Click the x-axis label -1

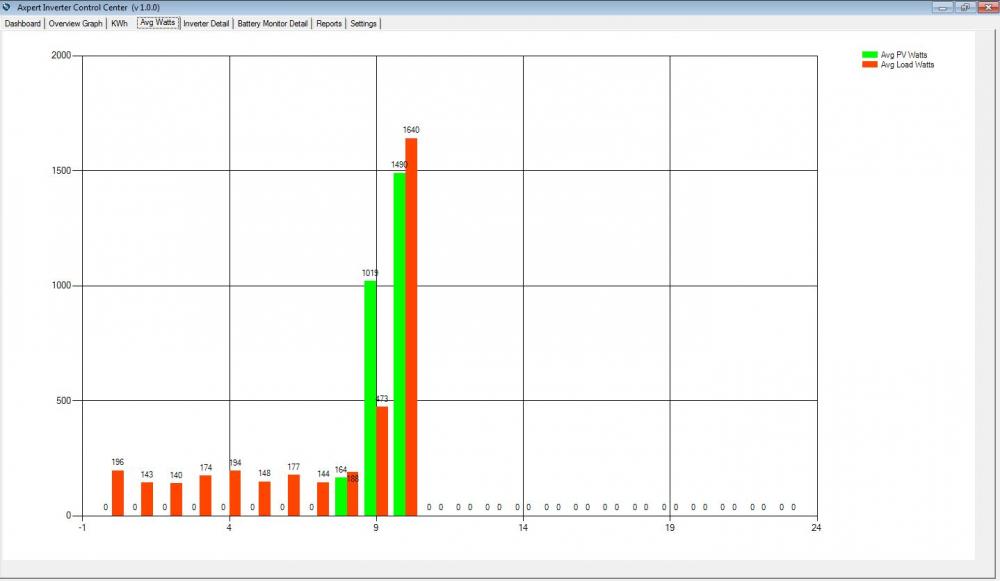click(x=82, y=527)
